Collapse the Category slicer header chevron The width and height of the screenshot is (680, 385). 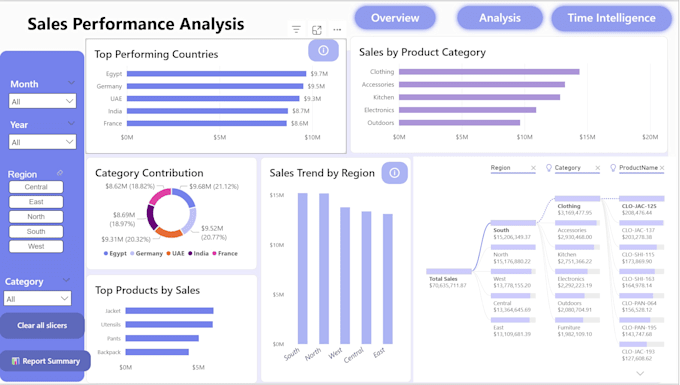pyautogui.click(x=66, y=280)
